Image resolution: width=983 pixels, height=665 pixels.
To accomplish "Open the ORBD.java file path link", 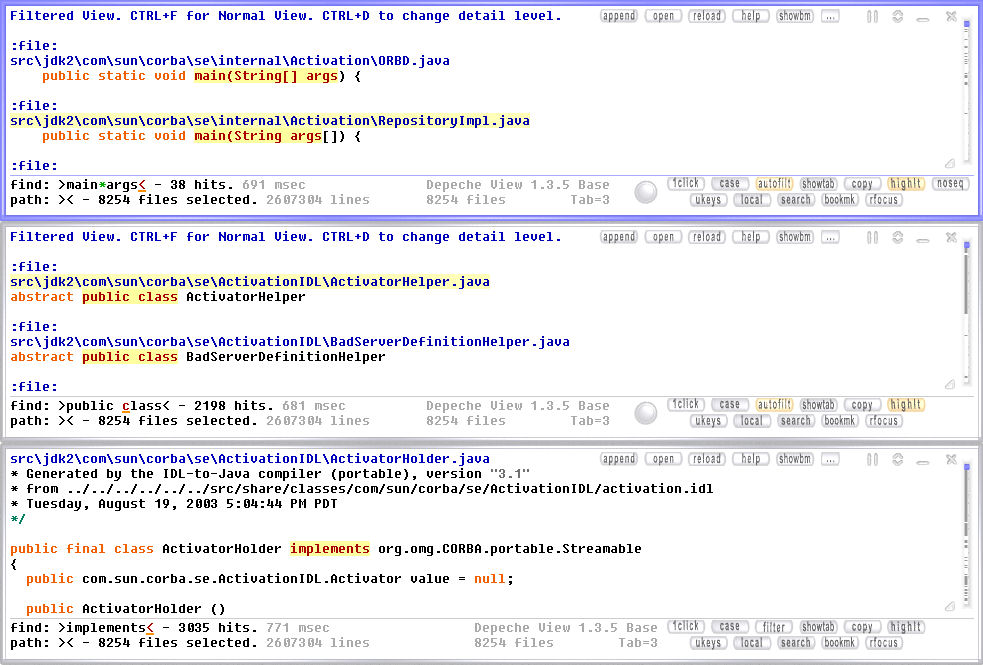I will [x=230, y=61].
